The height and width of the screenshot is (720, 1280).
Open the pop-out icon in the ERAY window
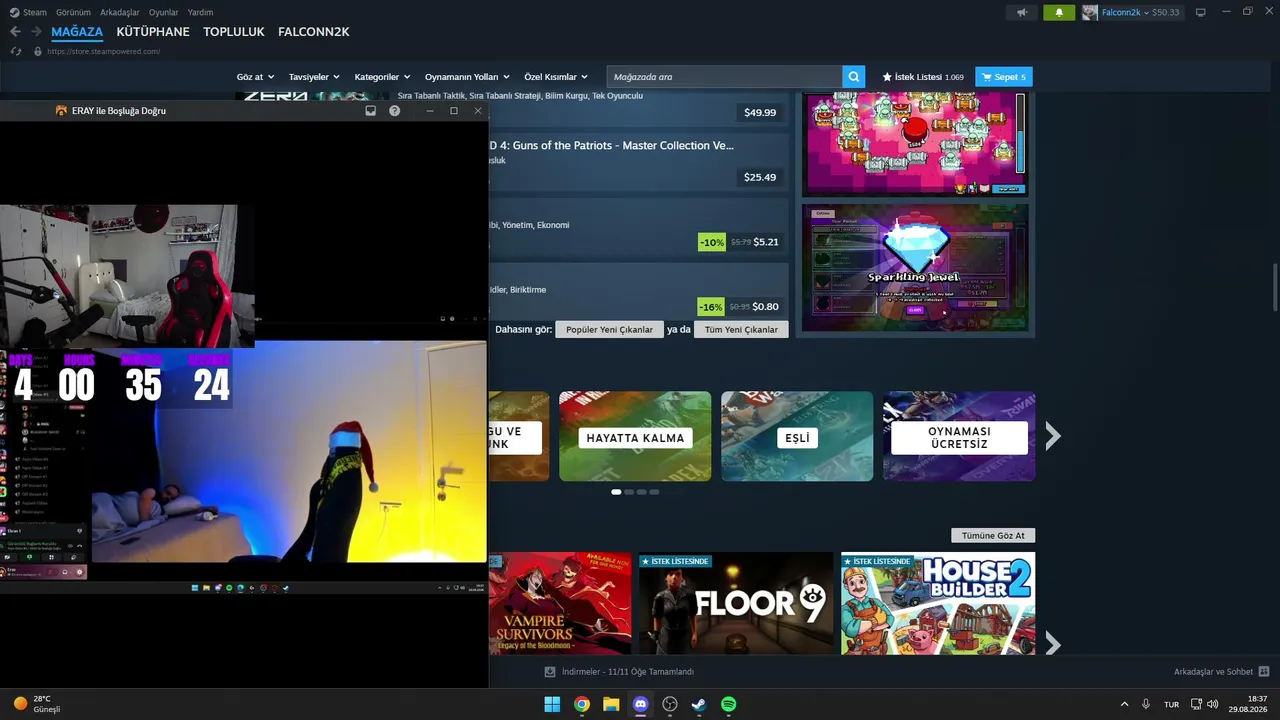pyautogui.click(x=370, y=111)
